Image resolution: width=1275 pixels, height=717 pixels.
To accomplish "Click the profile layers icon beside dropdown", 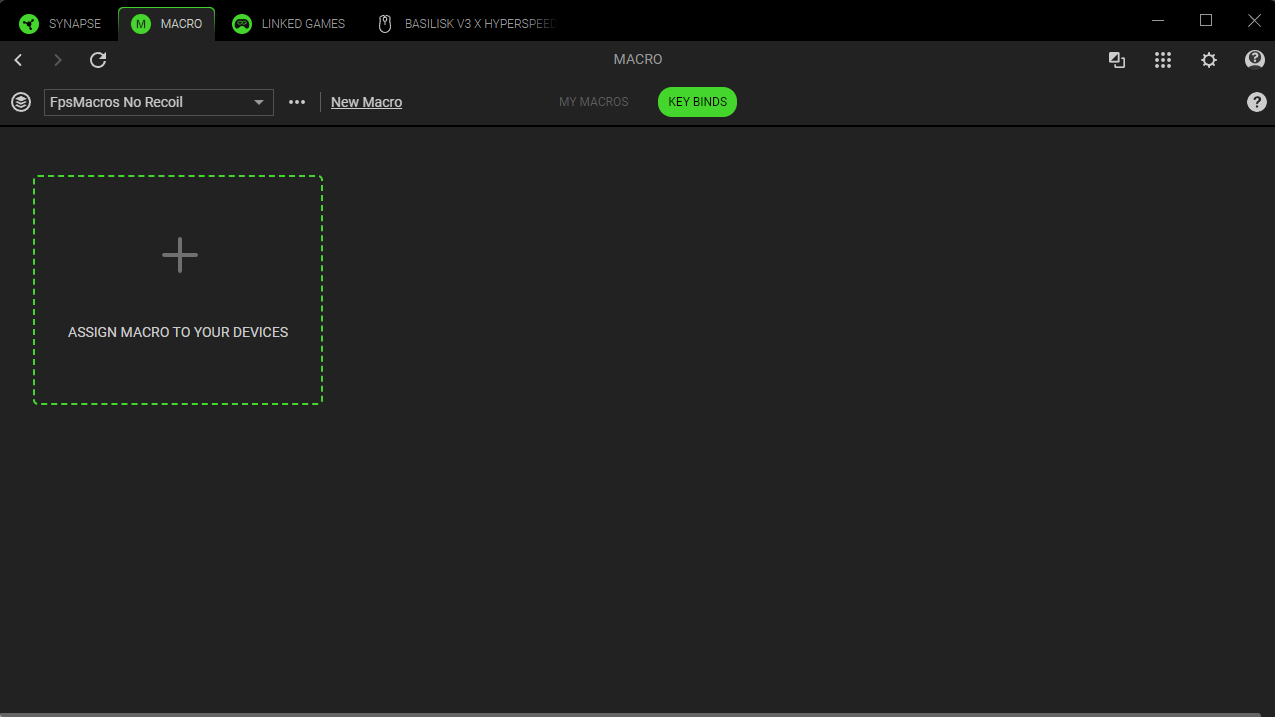I will 21,102.
